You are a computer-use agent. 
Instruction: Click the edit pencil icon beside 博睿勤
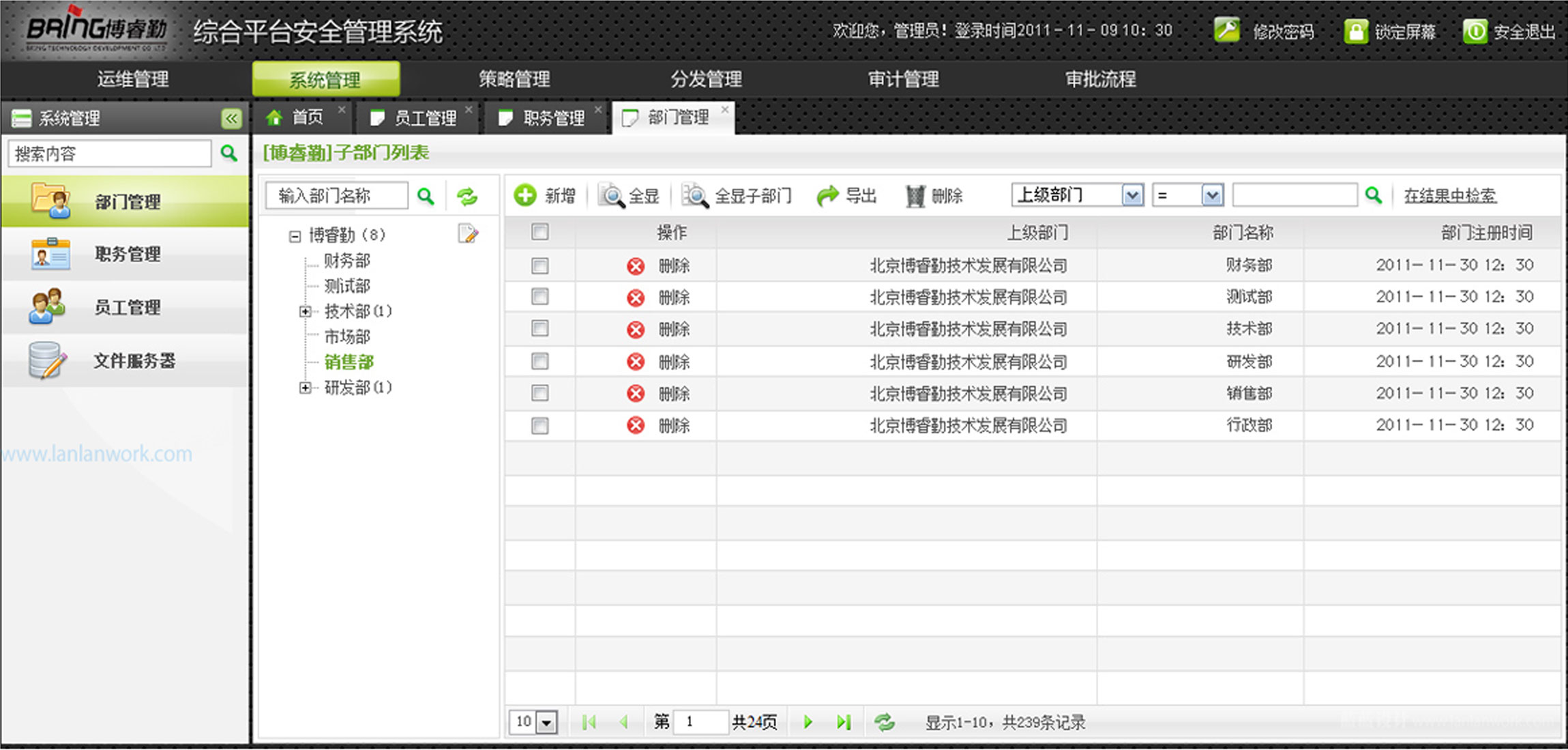[468, 234]
